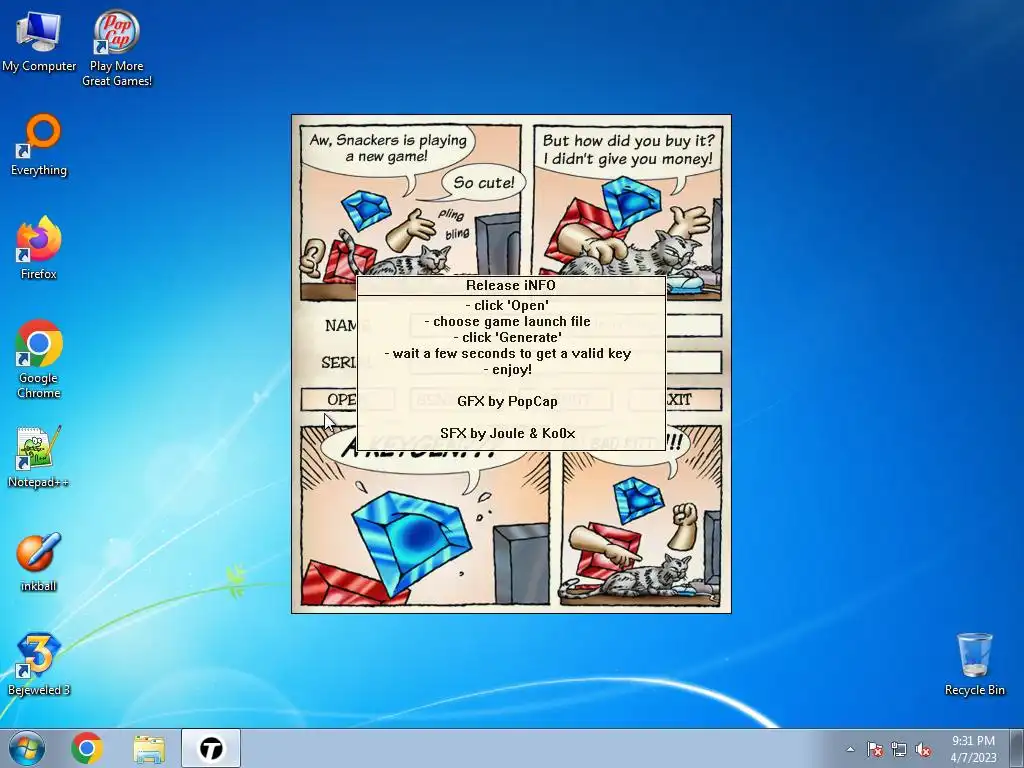Open Chrome from the taskbar
1024x768 pixels.
(x=87, y=748)
